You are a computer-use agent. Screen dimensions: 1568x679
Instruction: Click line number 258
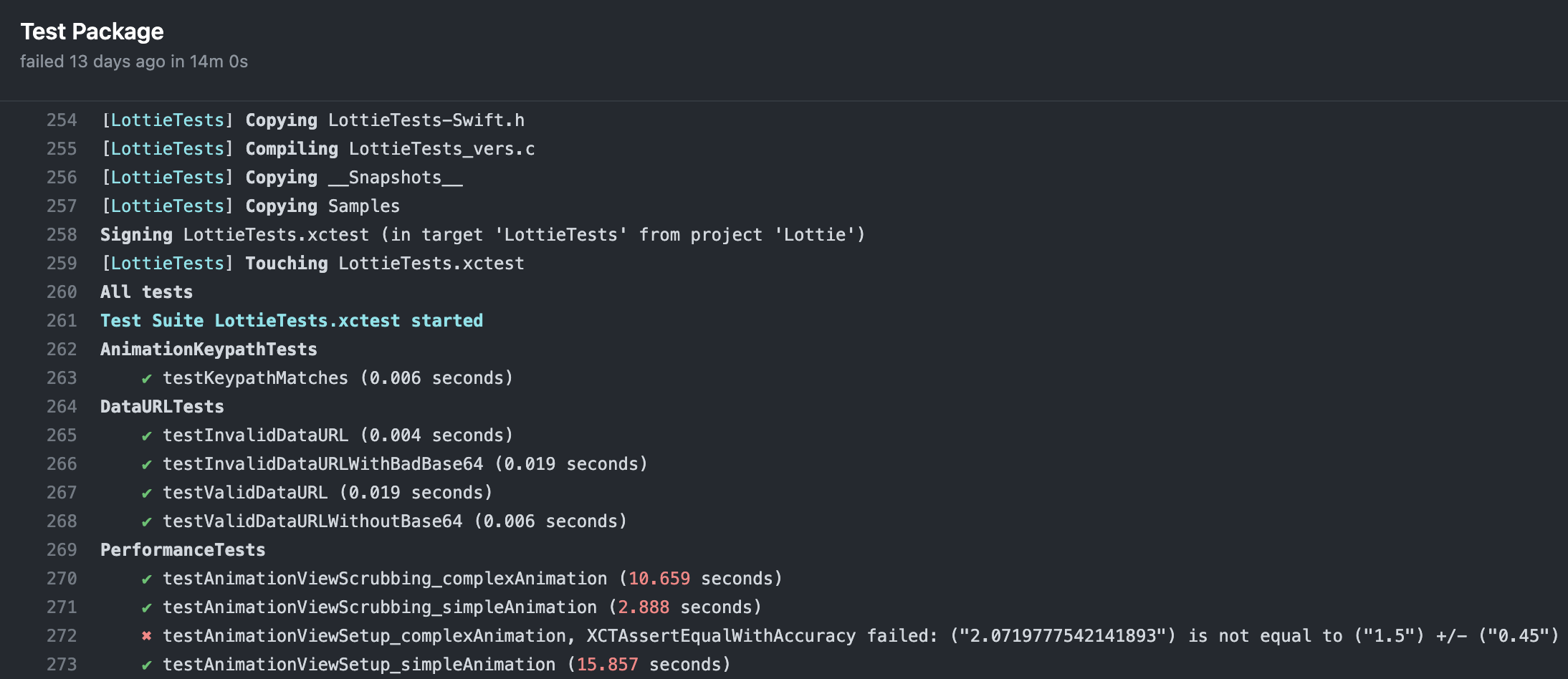pyautogui.click(x=62, y=235)
